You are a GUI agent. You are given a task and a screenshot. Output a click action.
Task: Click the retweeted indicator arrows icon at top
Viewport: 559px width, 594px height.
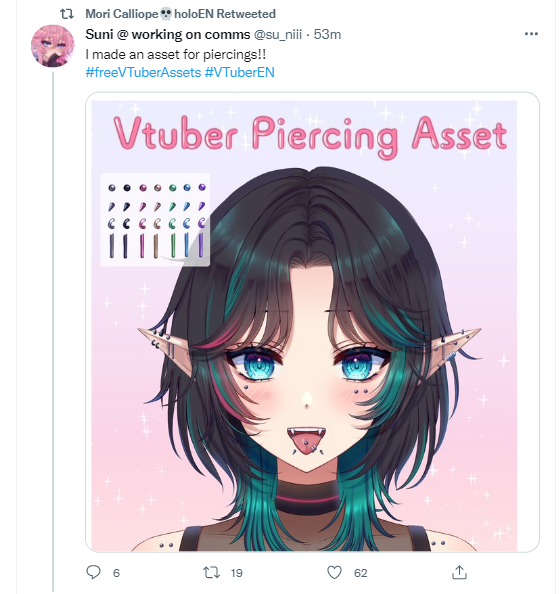(x=67, y=14)
